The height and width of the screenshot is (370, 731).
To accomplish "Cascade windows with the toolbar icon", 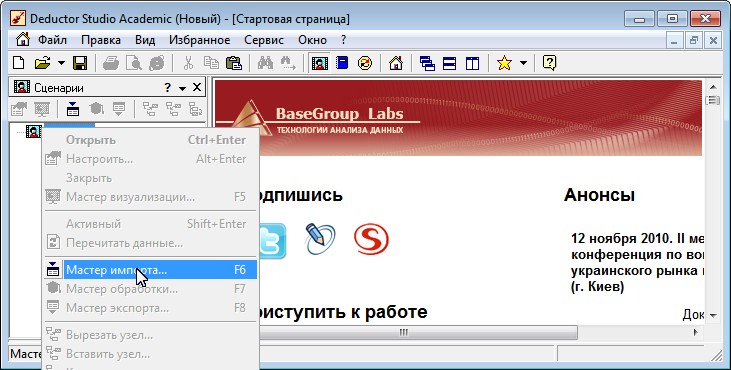I will (x=427, y=63).
